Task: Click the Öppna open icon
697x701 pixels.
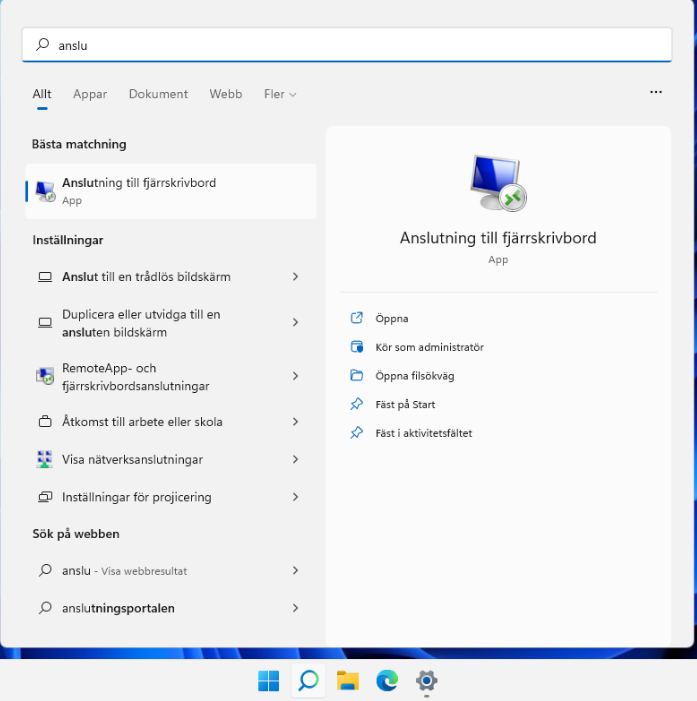Action: click(356, 318)
